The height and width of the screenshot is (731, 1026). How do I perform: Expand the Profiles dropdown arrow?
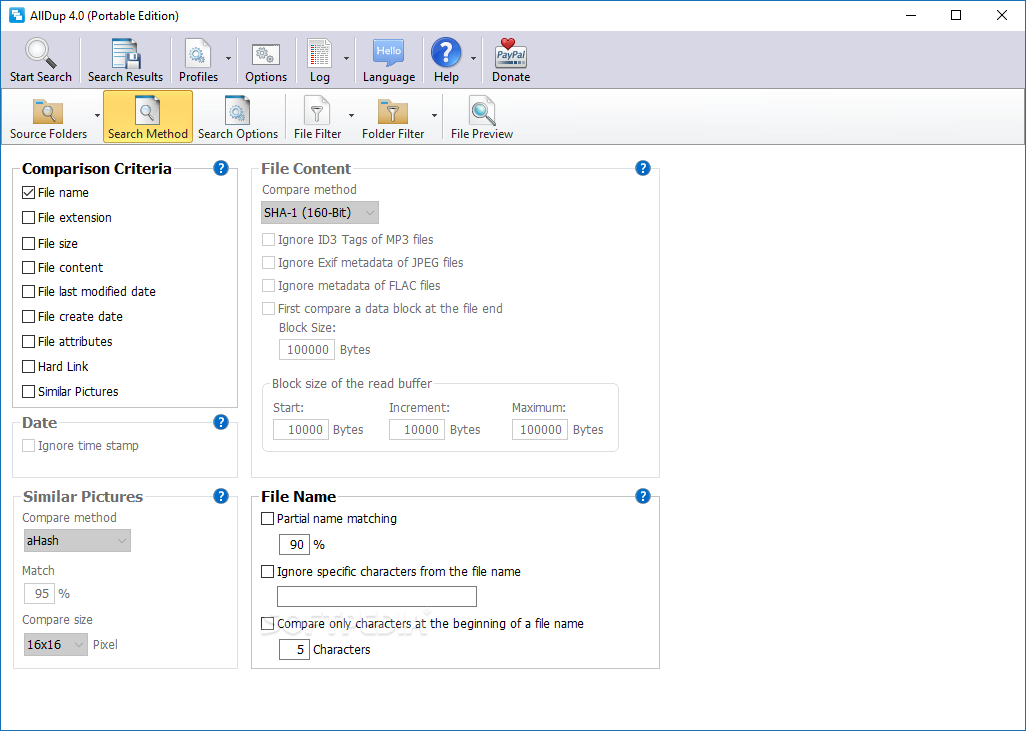coord(228,58)
